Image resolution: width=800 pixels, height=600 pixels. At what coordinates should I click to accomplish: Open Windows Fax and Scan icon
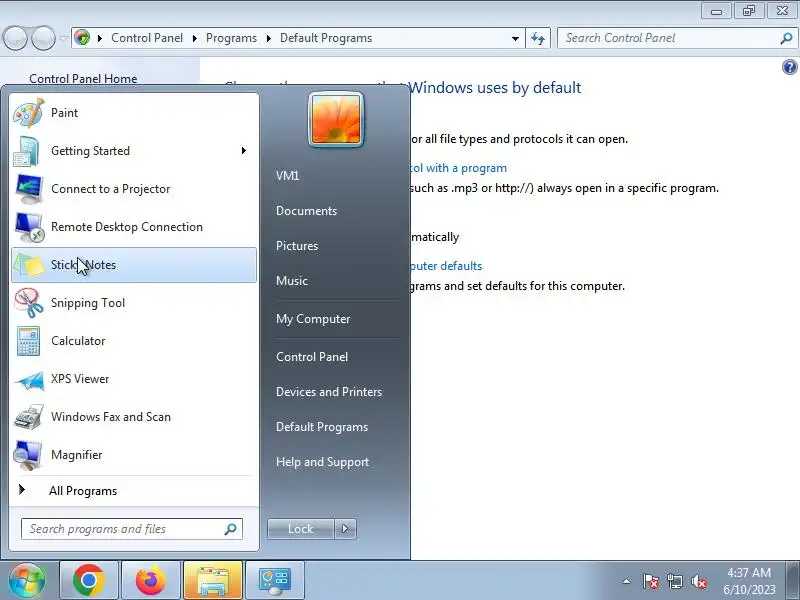pyautogui.click(x=29, y=417)
